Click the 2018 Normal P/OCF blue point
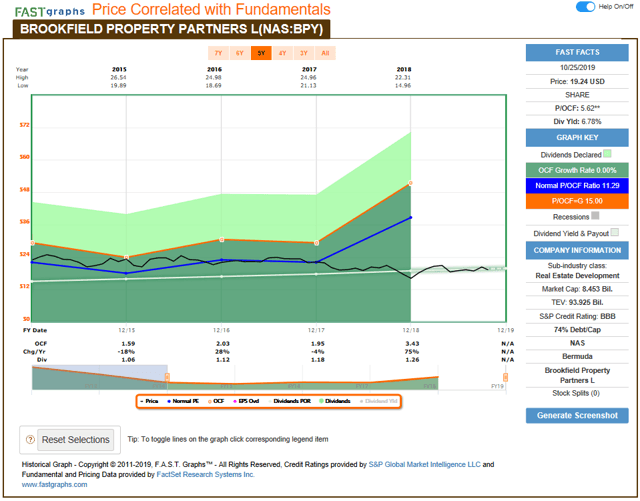640x501 pixels. (x=411, y=218)
